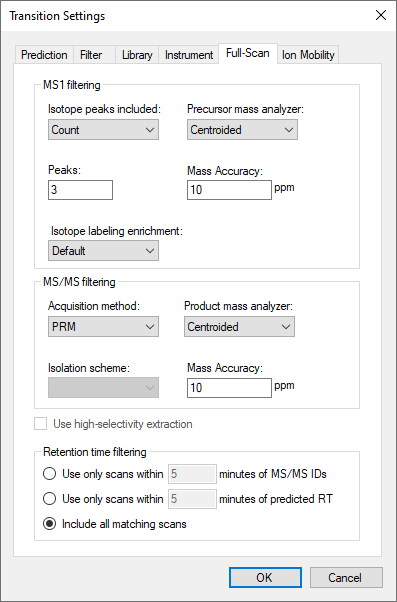Expand Acquisition method PRM dropdown

[103, 327]
